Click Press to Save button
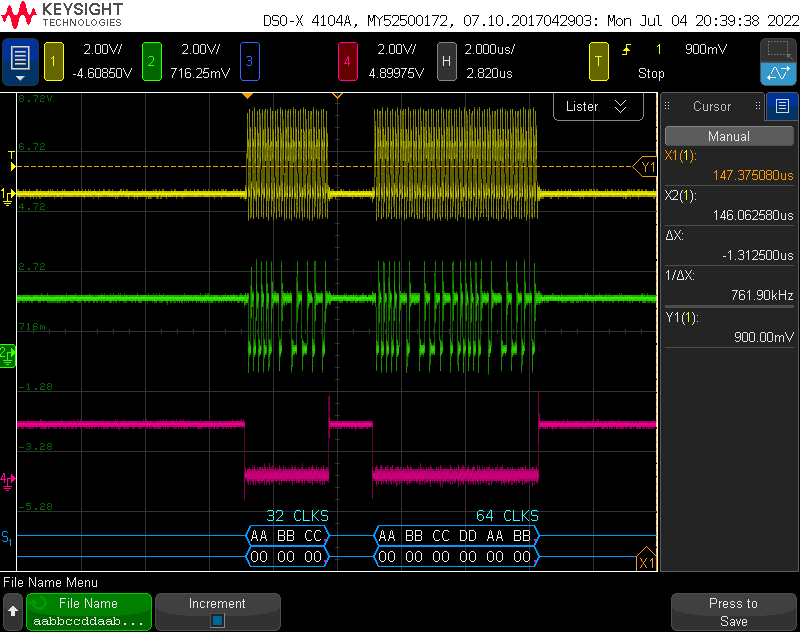 pos(733,612)
